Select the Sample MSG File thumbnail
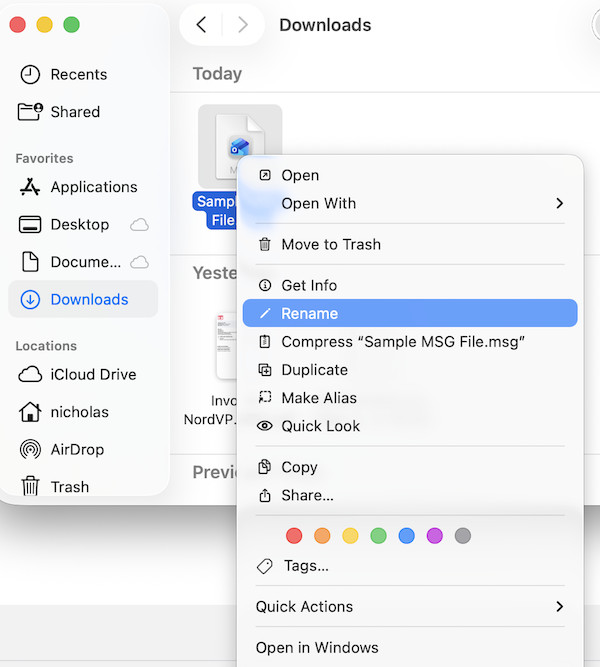The image size is (600, 667). (239, 146)
